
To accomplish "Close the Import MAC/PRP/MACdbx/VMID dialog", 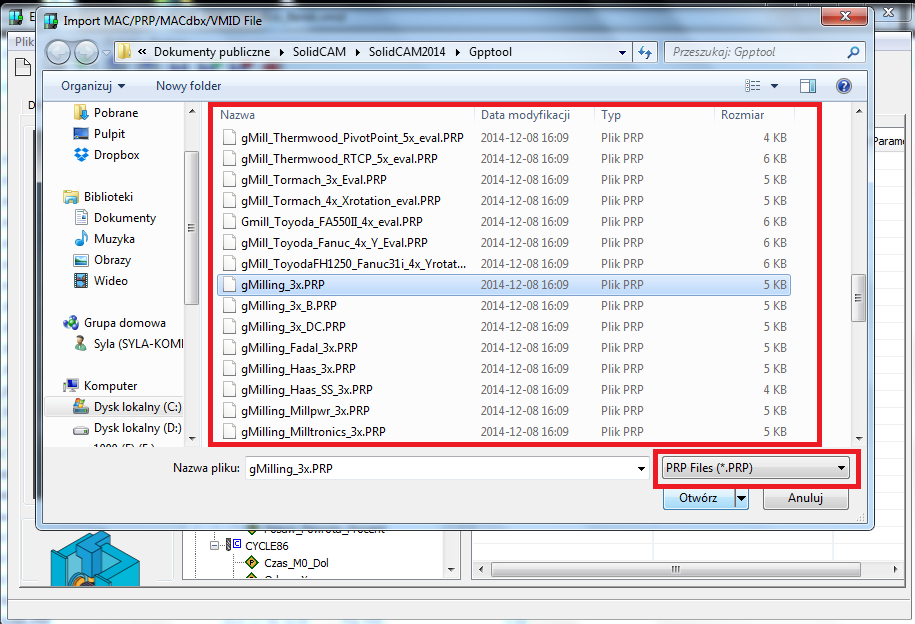I will pos(844,16).
